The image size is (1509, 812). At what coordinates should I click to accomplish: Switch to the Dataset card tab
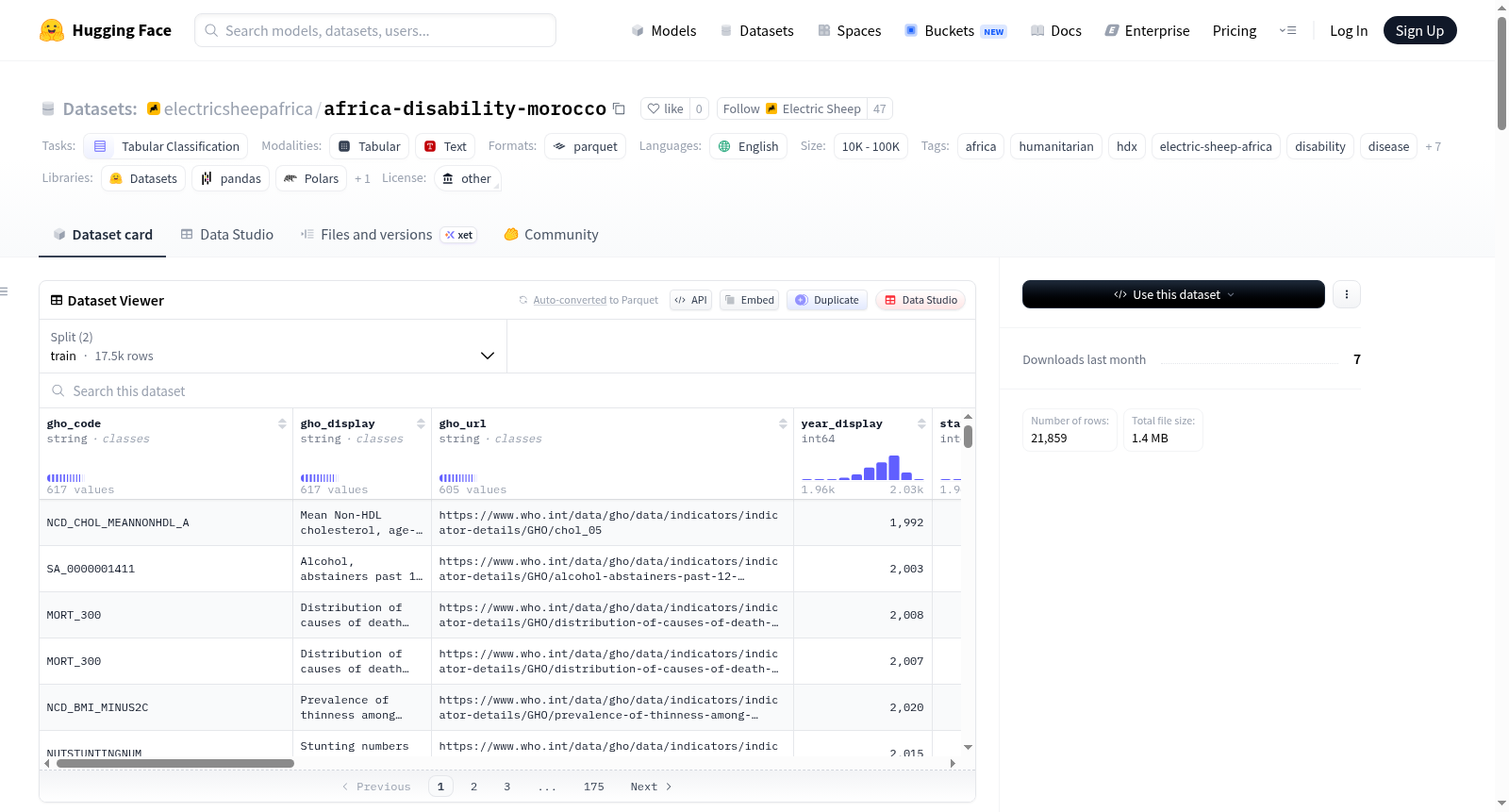coord(103,234)
